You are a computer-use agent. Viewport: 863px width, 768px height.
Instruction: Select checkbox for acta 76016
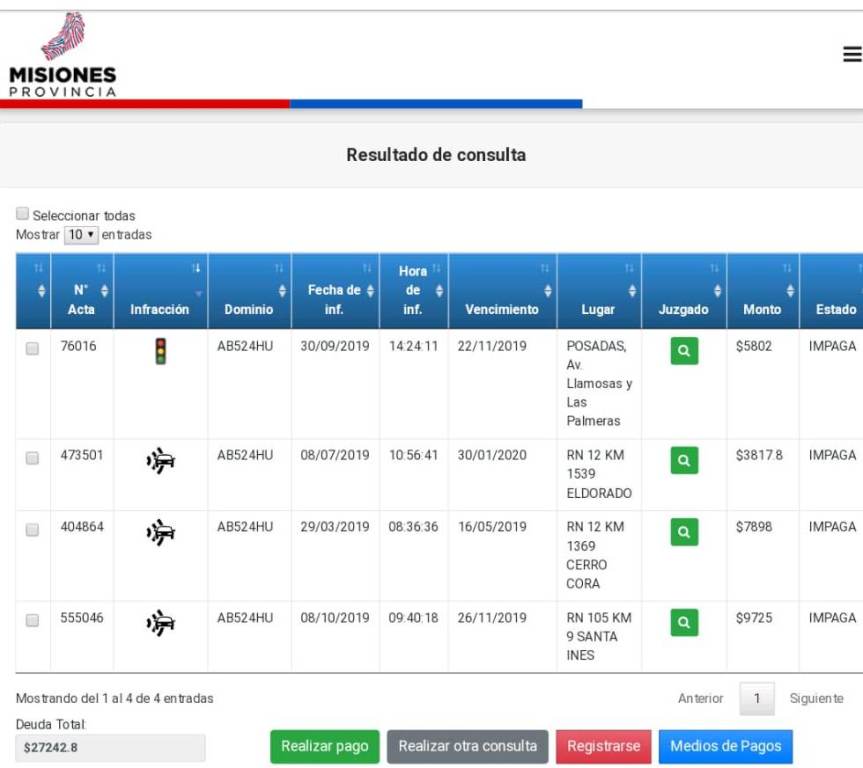click(32, 348)
